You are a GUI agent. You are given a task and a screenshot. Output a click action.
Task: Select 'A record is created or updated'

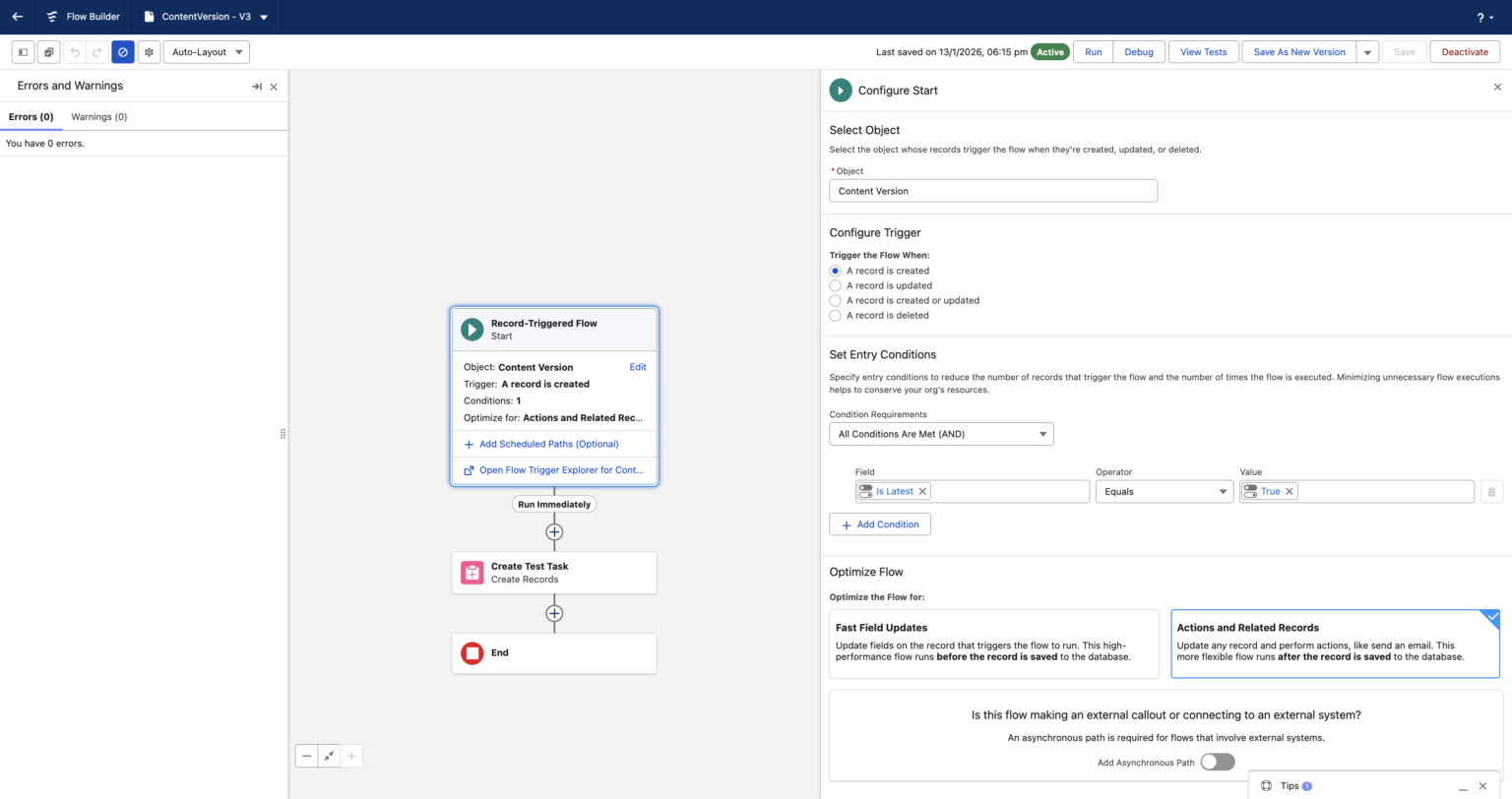point(835,300)
